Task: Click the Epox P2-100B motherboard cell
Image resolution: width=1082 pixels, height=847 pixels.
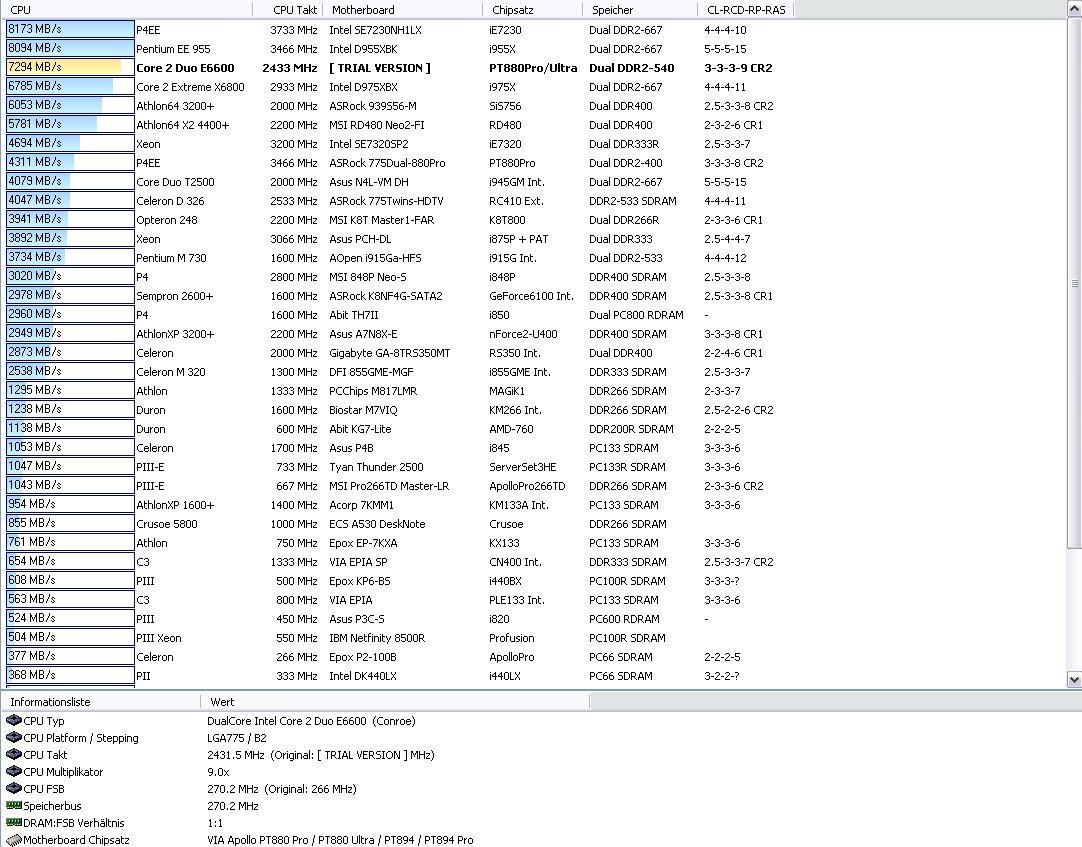Action: pyautogui.click(x=363, y=656)
